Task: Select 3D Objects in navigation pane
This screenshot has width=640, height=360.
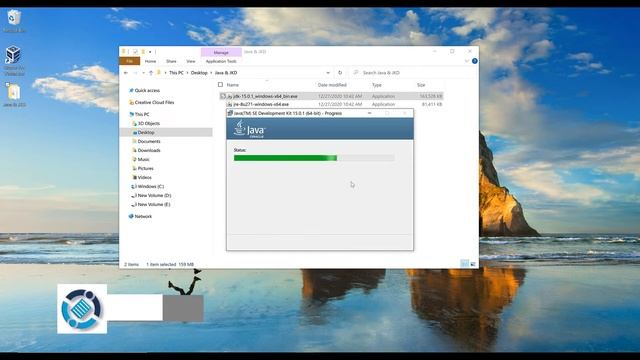Action: (149, 123)
